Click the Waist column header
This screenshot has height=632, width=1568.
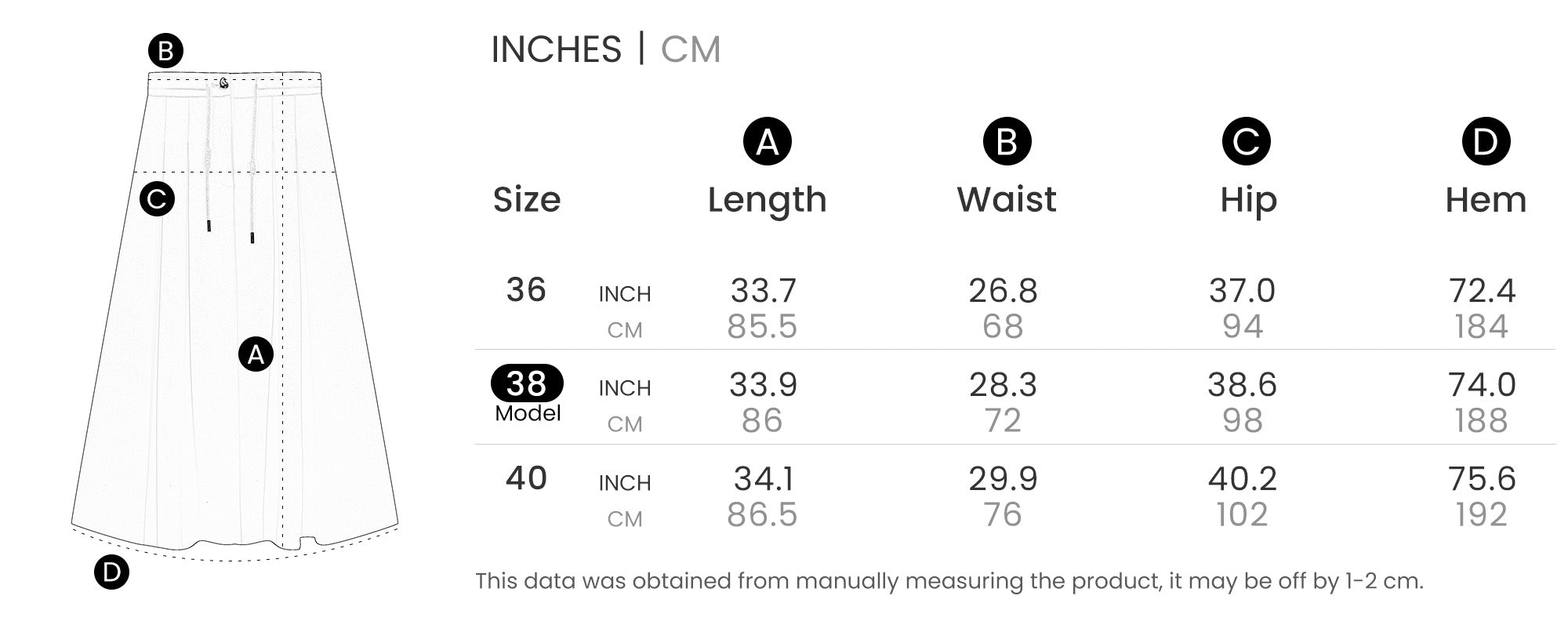tap(1007, 200)
